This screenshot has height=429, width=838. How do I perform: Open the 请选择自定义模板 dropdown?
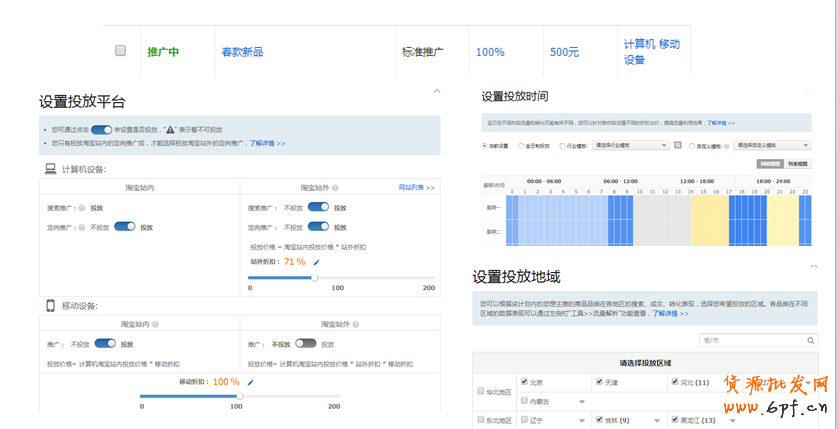pos(773,146)
